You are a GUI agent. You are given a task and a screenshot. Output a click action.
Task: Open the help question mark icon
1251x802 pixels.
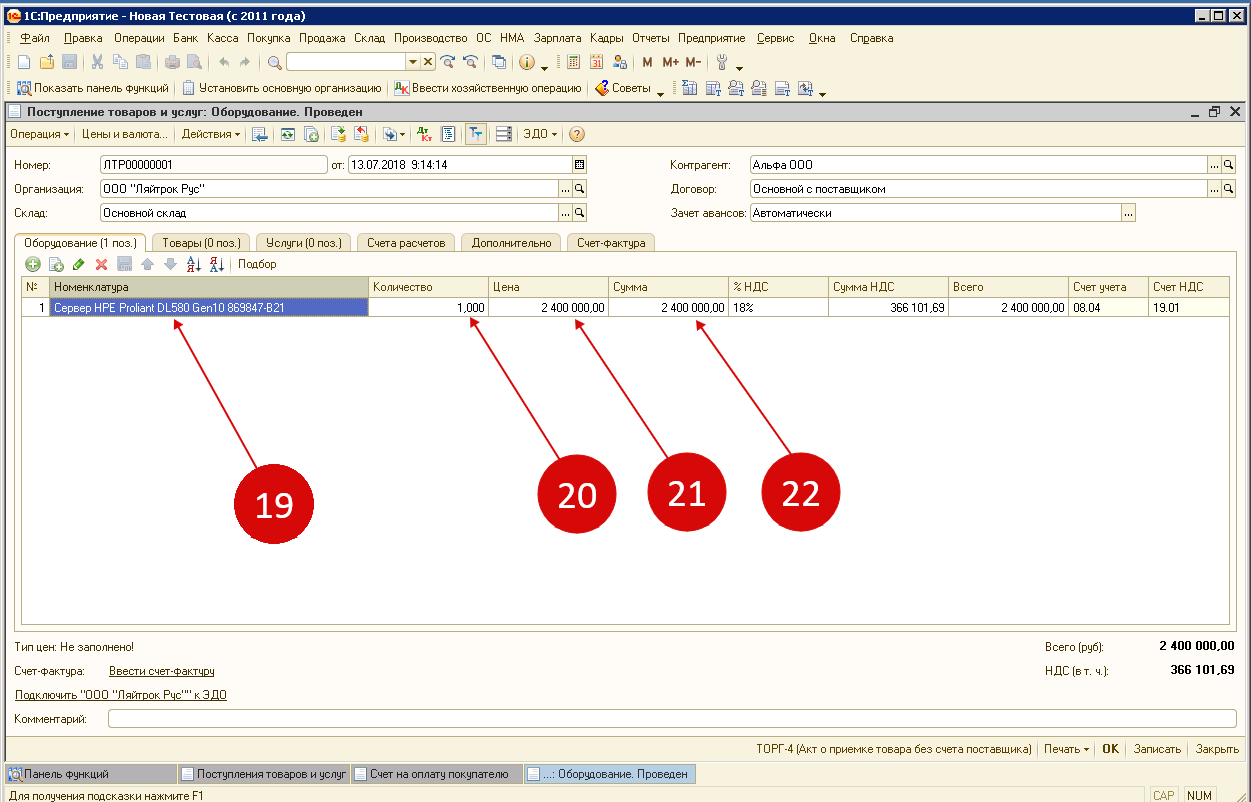click(x=577, y=134)
